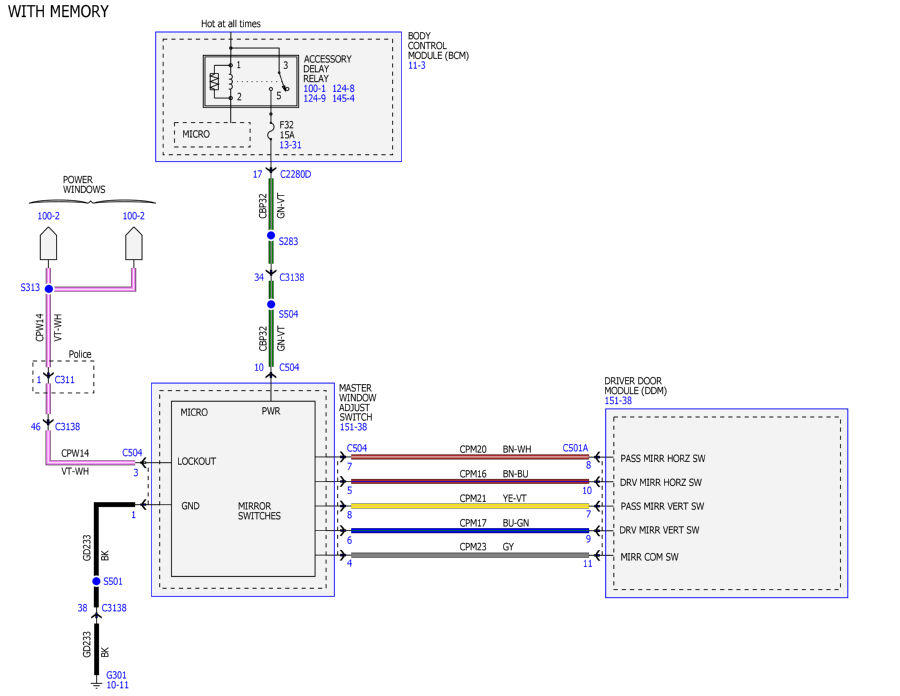Click the left Power Windows 100-2 arrow symbol
The width and height of the screenshot is (900, 696).
pos(48,244)
